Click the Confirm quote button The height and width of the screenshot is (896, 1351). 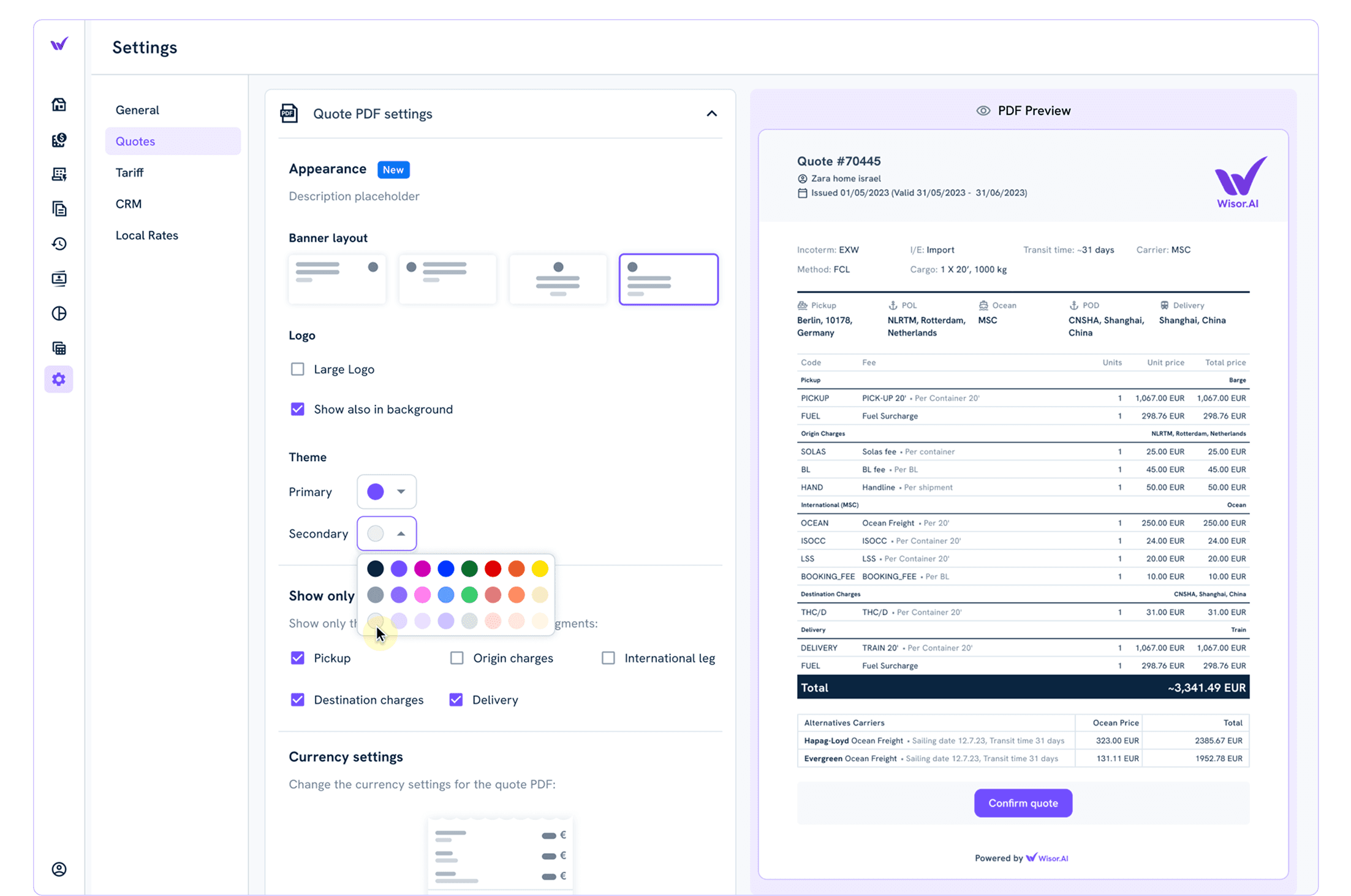click(x=1023, y=803)
